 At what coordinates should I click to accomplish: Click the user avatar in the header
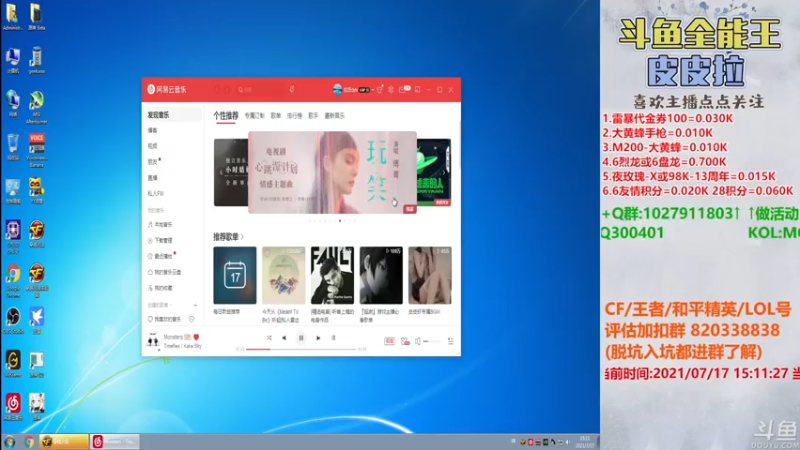pos(337,89)
